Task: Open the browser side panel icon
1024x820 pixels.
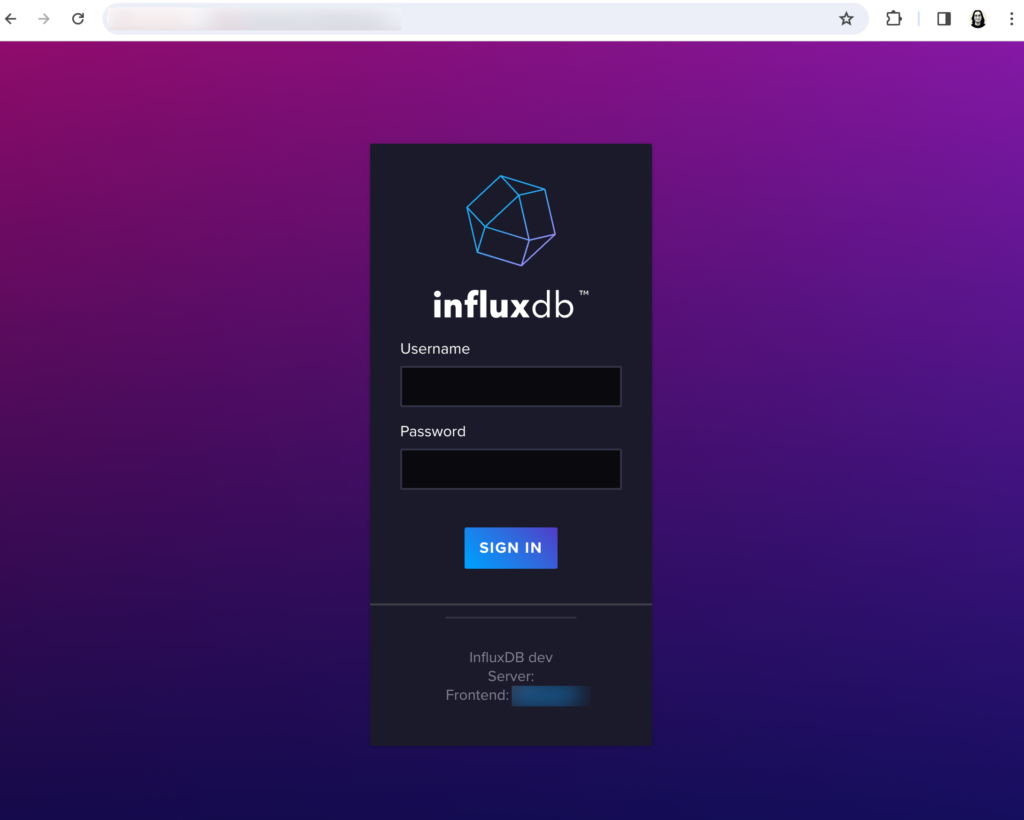Action: coord(941,18)
